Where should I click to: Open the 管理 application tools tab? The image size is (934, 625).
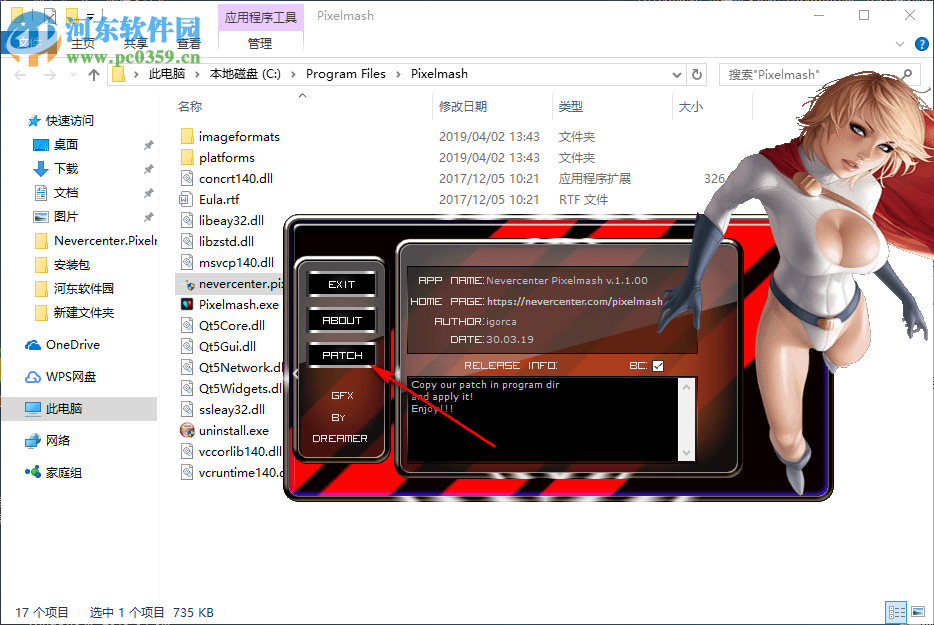pyautogui.click(x=260, y=43)
